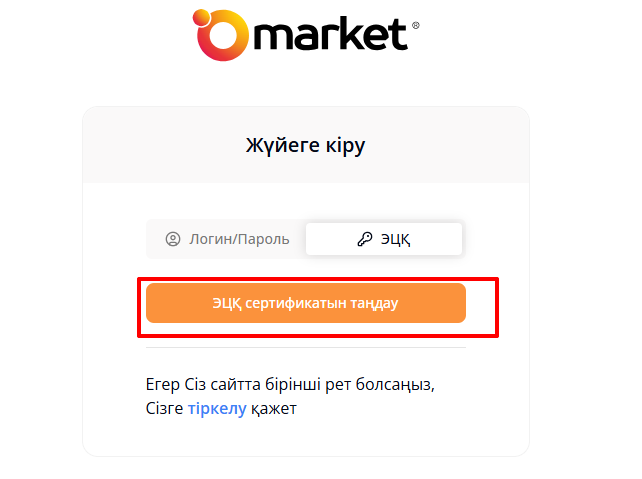Switch to the Логин/Пароль tab
The image size is (642, 479).
227,239
